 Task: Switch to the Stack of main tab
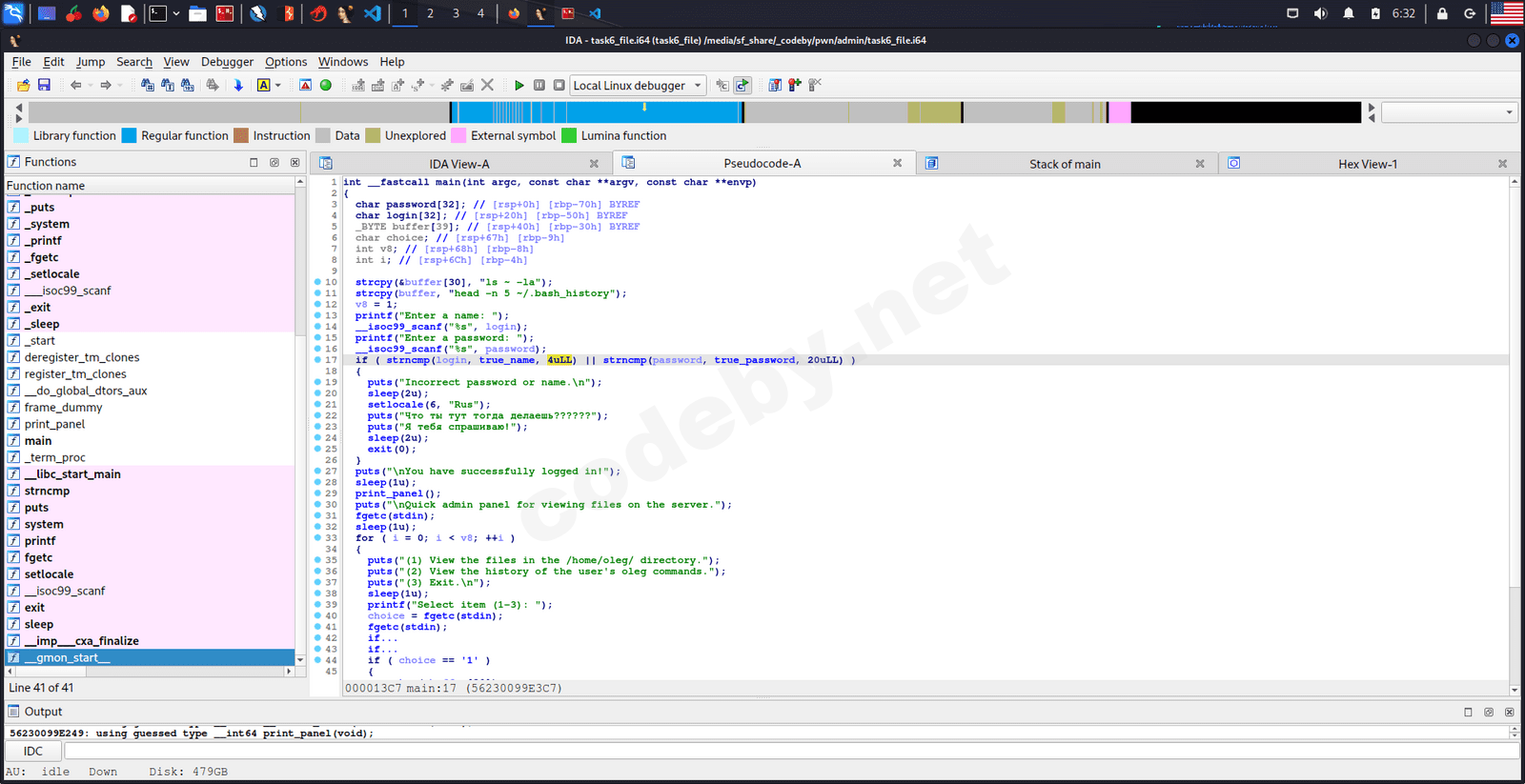pos(1064,164)
